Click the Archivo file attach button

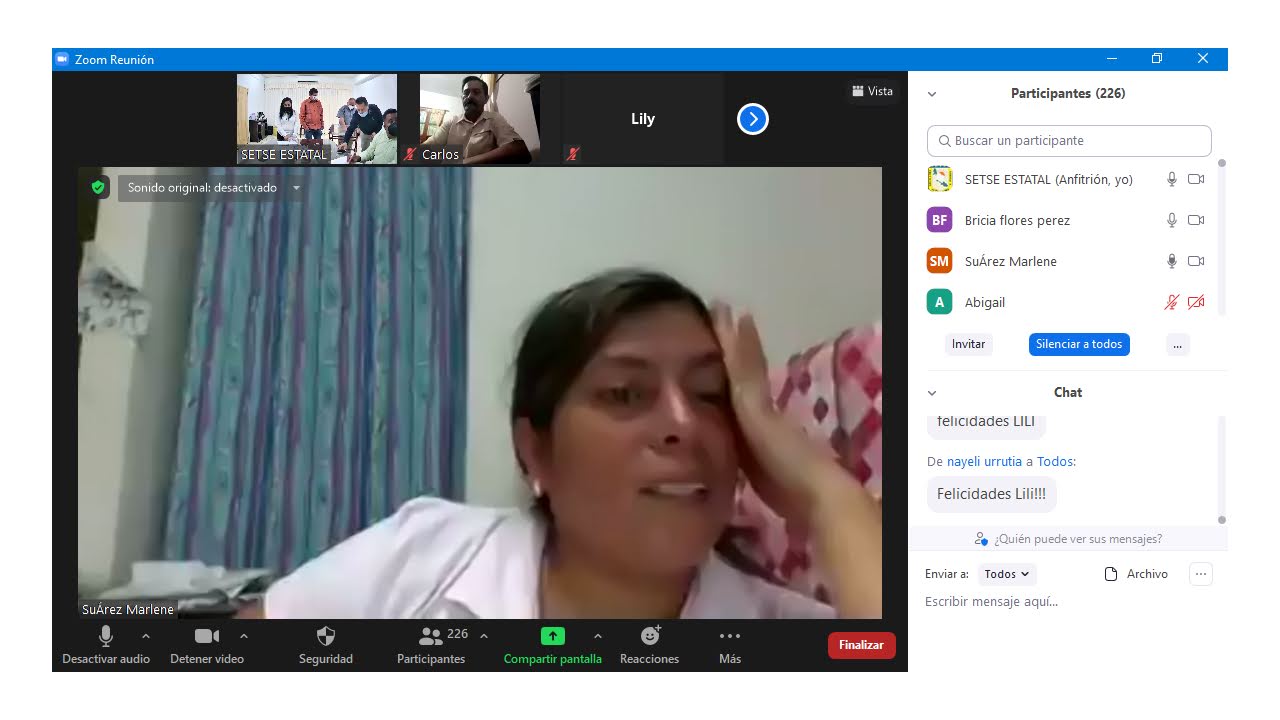1136,574
